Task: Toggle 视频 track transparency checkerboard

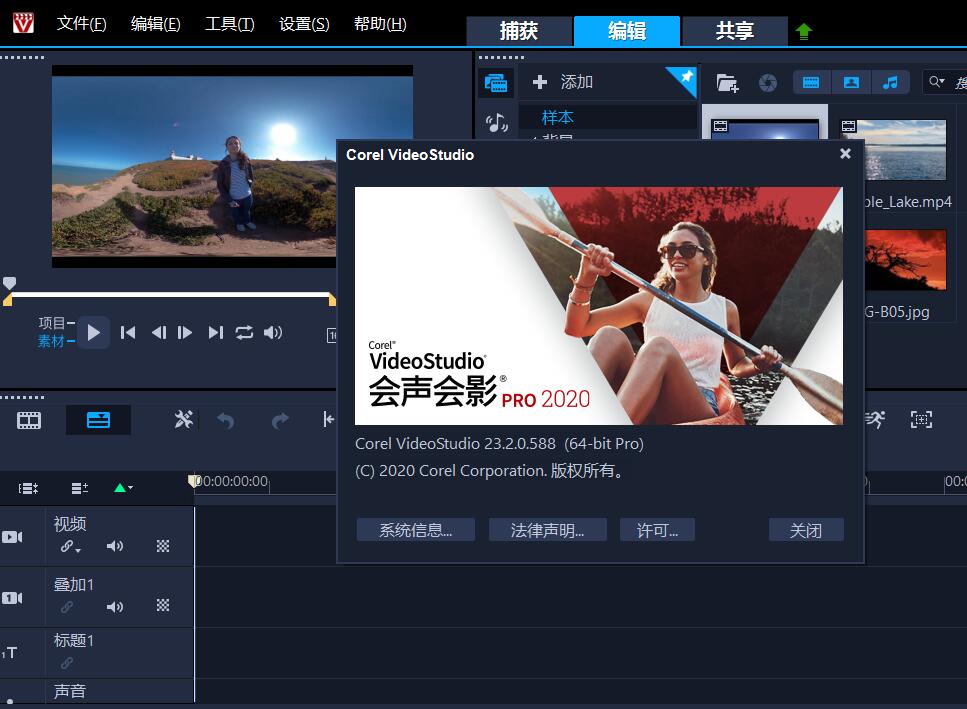Action: [163, 546]
